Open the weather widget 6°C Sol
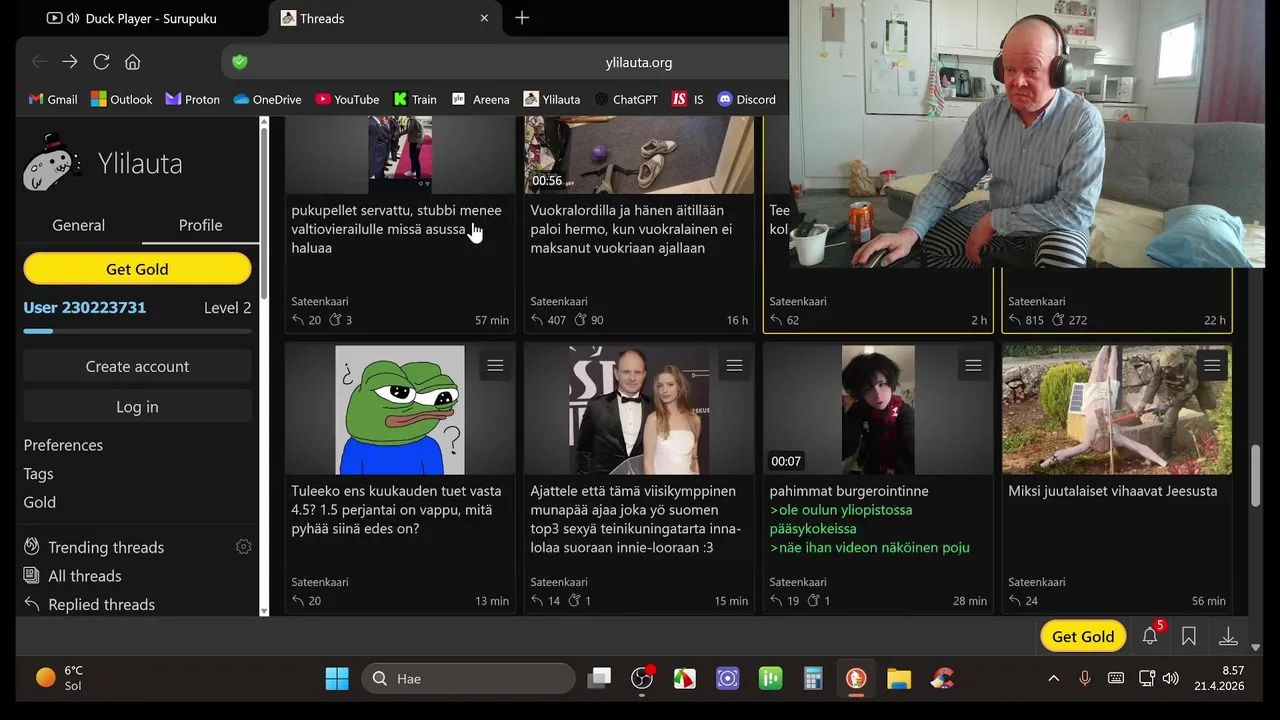The width and height of the screenshot is (1280, 720). [x=60, y=678]
